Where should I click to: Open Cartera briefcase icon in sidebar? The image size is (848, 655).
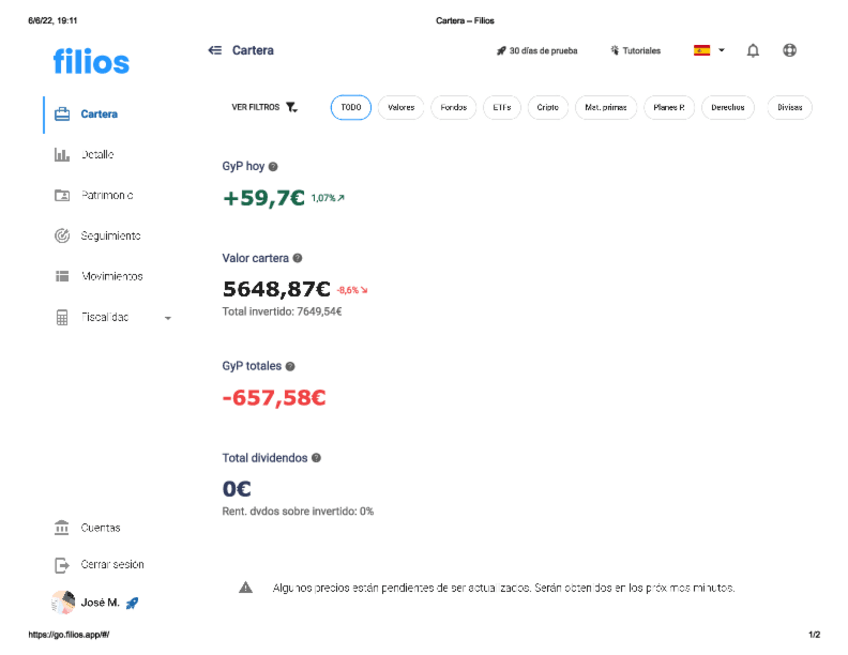tap(62, 114)
